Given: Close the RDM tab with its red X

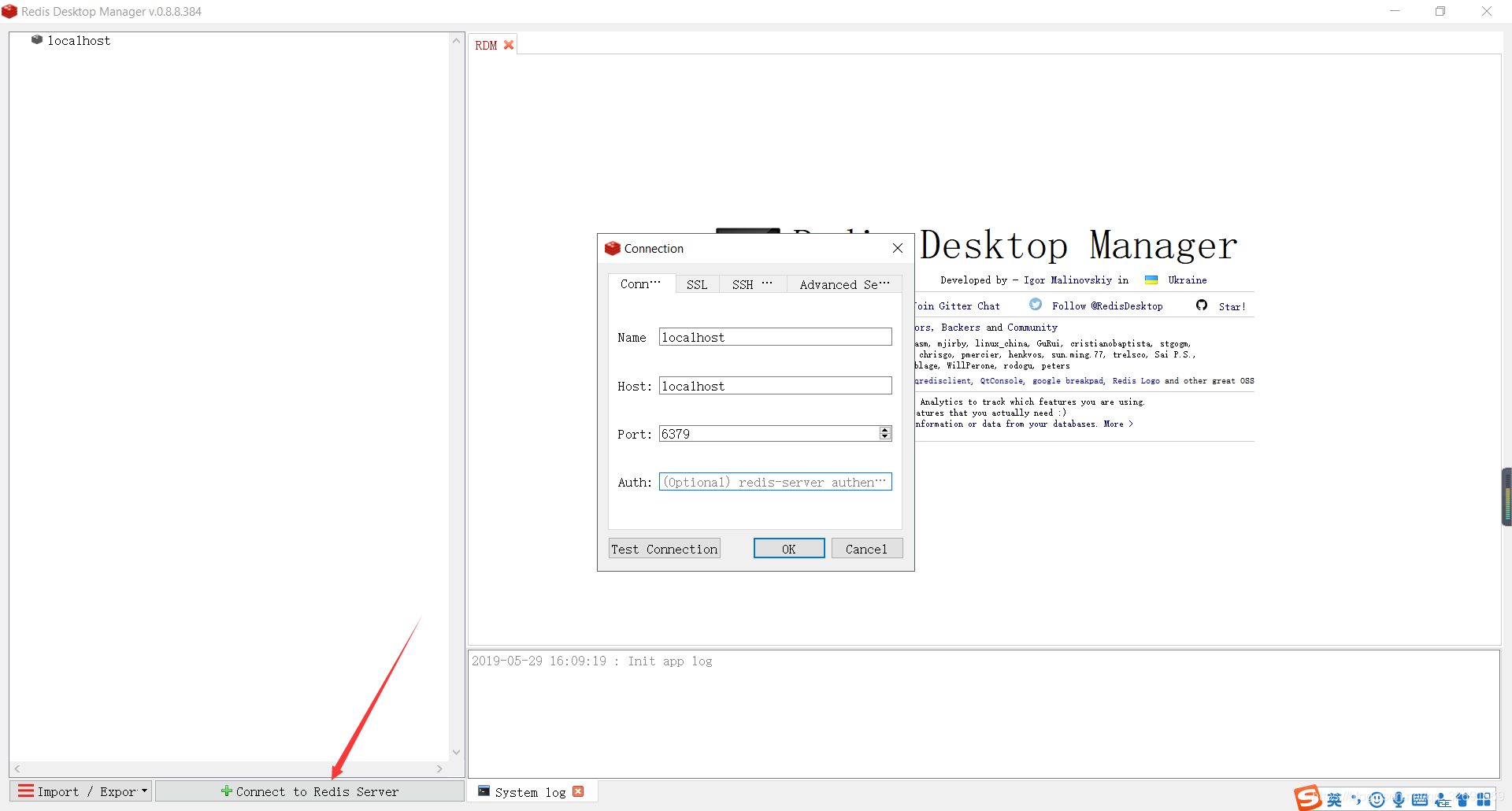Looking at the screenshot, I should (x=509, y=45).
